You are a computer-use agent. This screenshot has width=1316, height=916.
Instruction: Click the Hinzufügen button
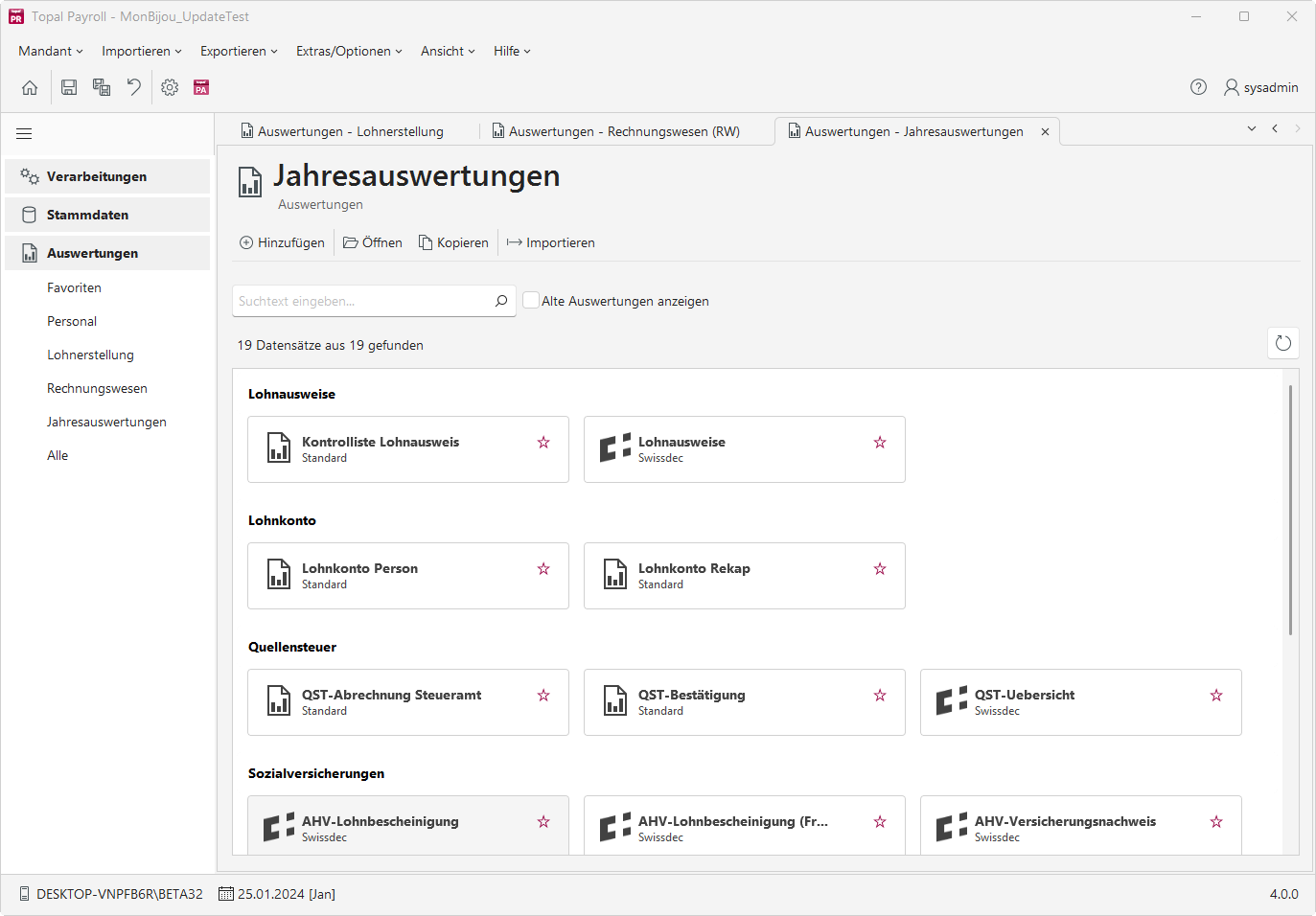tap(282, 242)
